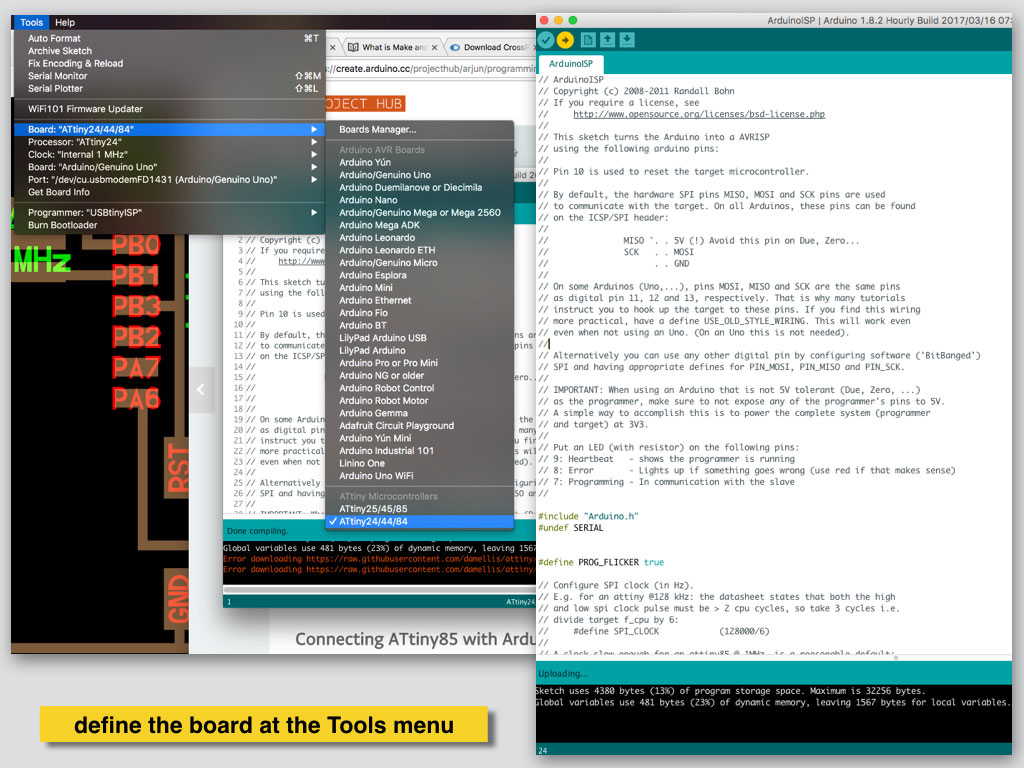Screen dimensions: 1024x768
Task: Expand Processor: "ATtiny24" submenu
Action: (x=168, y=142)
